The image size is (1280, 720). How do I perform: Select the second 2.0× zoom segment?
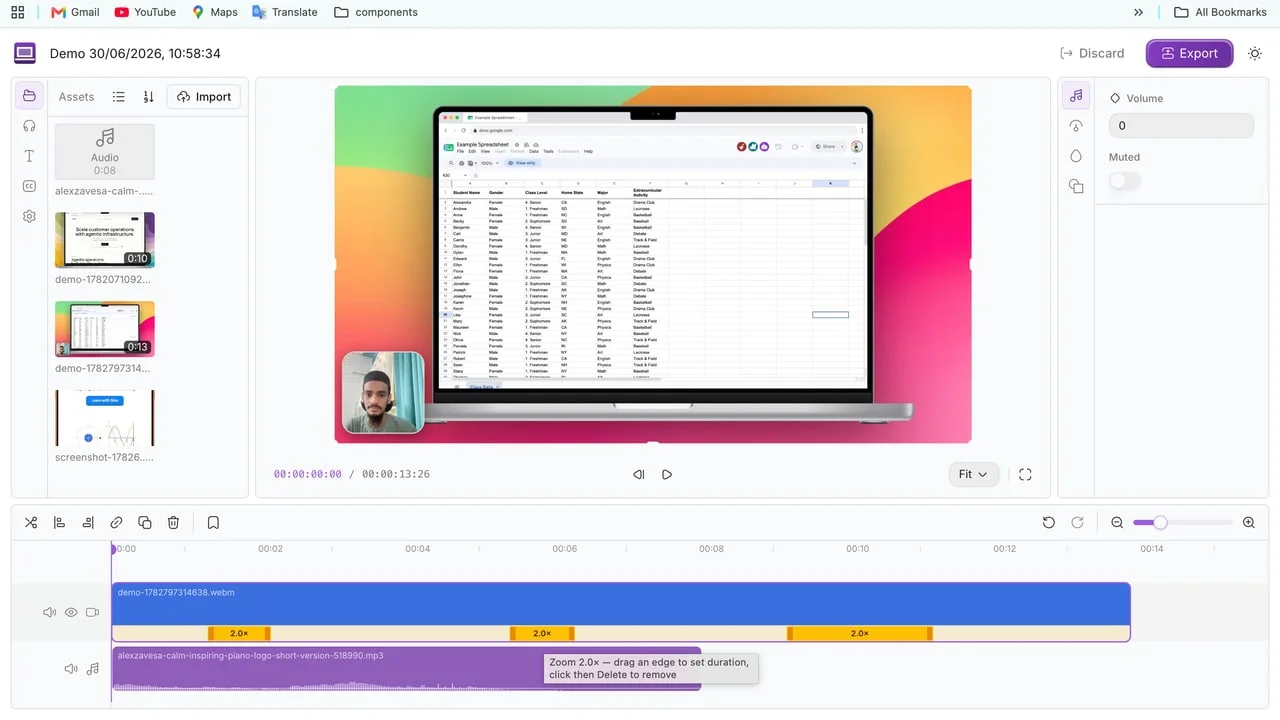click(x=542, y=633)
